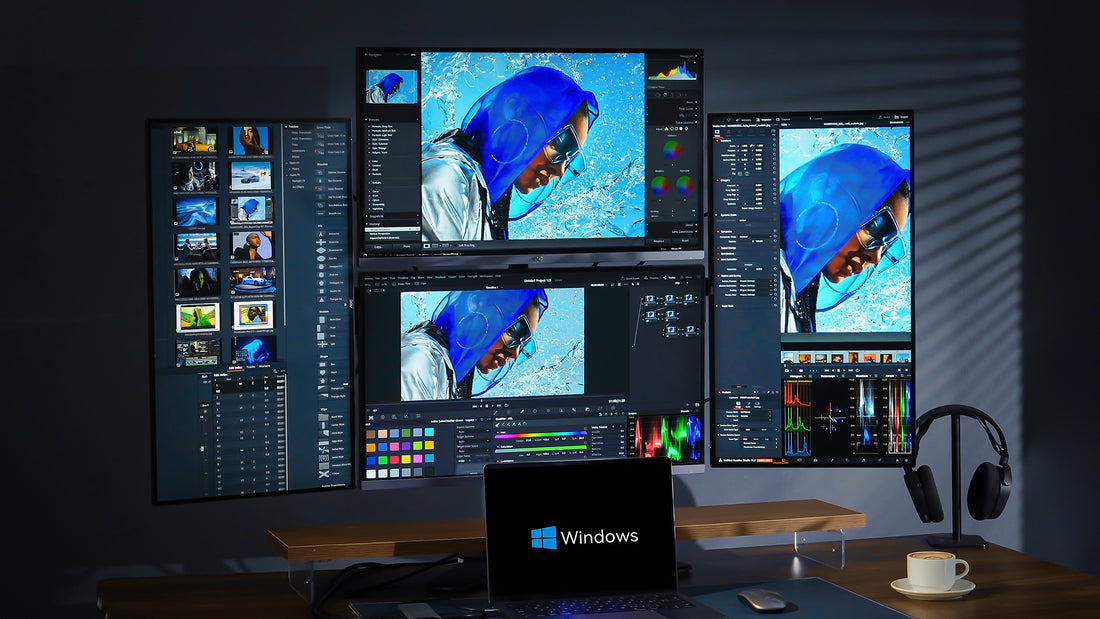Select the top-left node in the node graph
The width and height of the screenshot is (1100, 619).
tap(650, 297)
